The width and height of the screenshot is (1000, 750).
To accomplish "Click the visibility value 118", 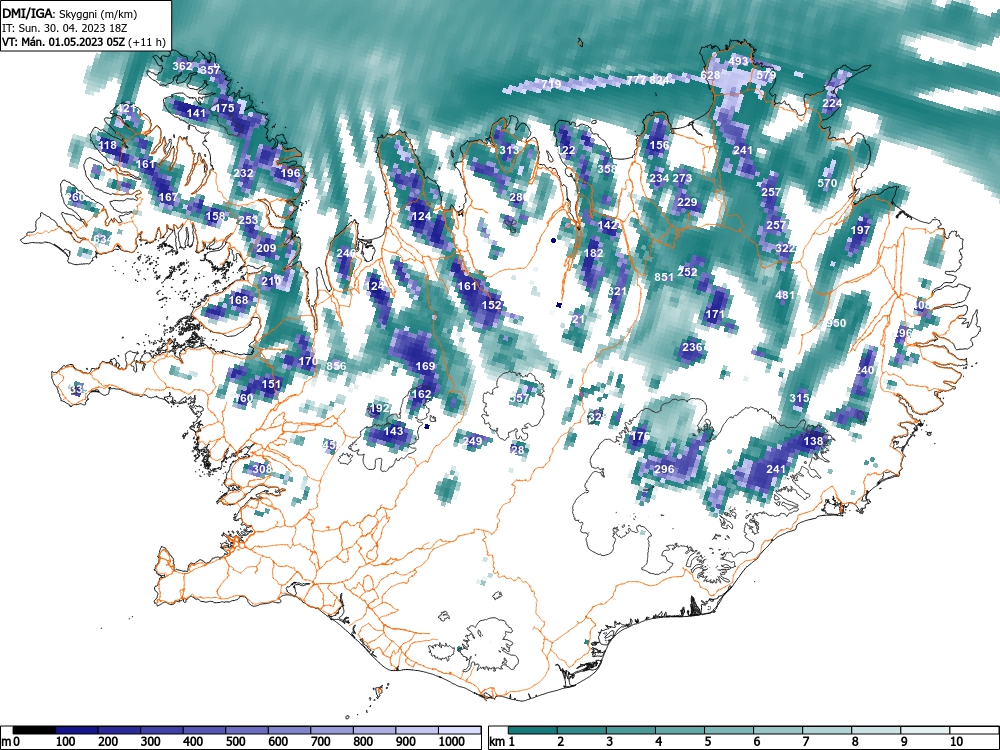I will click(108, 145).
